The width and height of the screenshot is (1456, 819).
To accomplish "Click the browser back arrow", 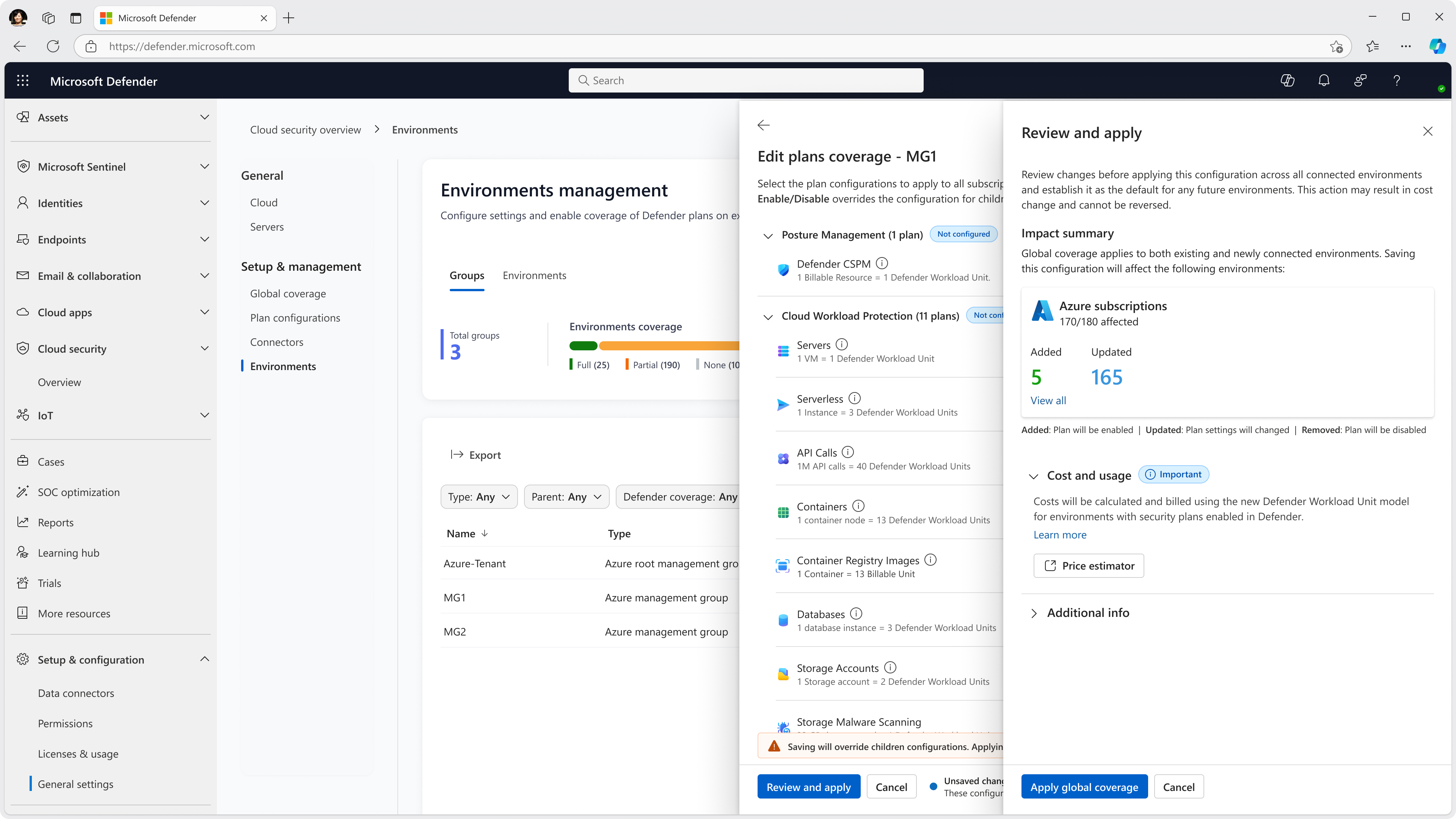I will click(x=20, y=46).
